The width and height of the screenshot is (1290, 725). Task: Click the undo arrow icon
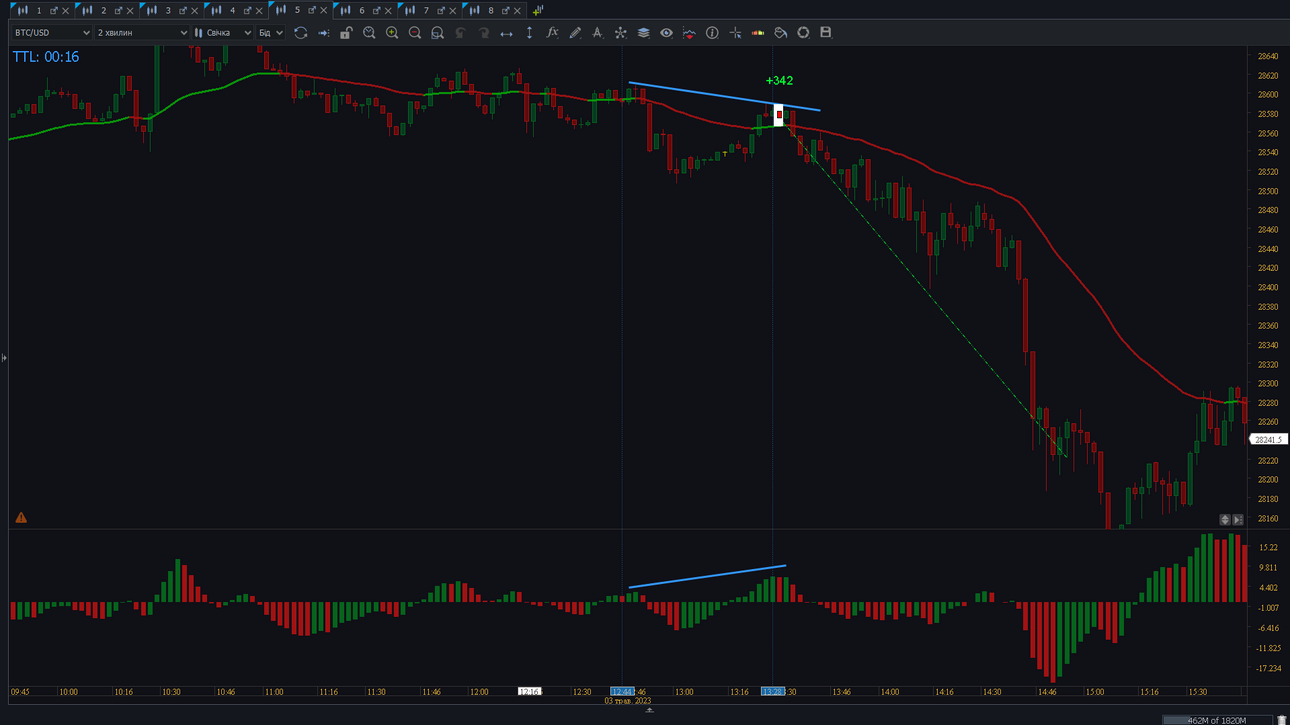click(x=460, y=33)
